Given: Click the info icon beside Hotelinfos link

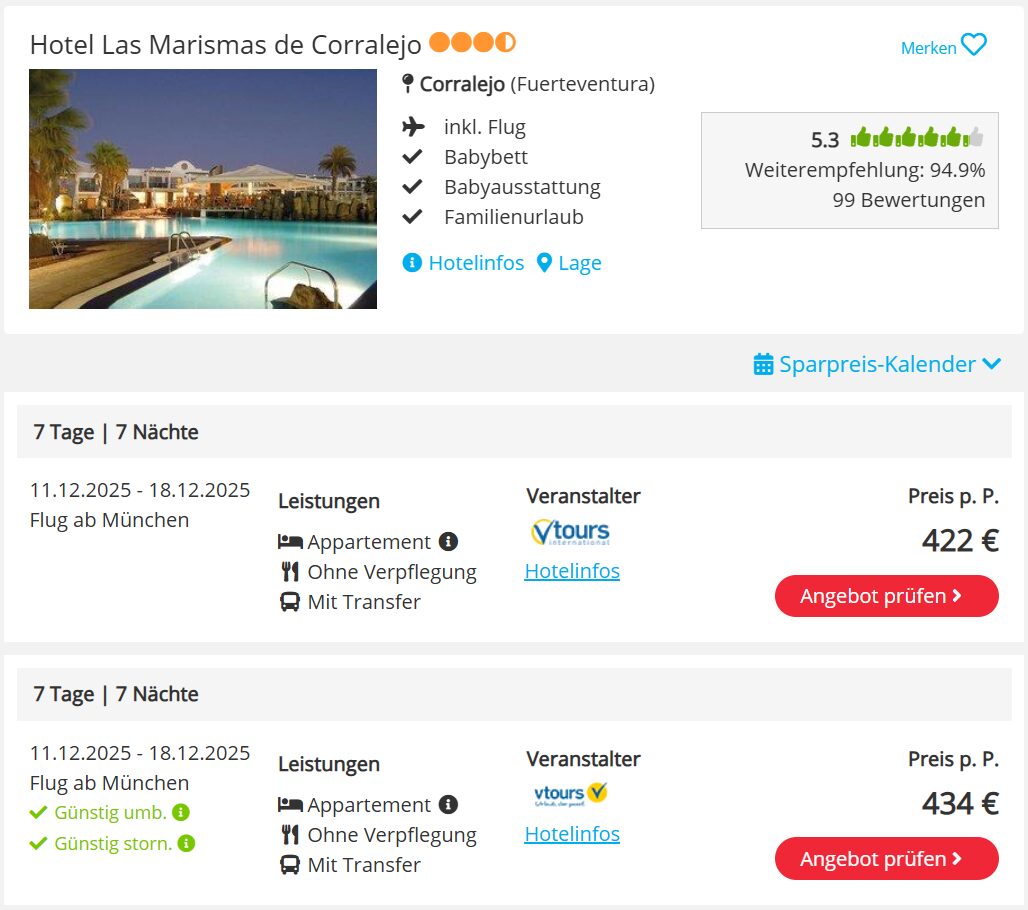Looking at the screenshot, I should pos(412,263).
